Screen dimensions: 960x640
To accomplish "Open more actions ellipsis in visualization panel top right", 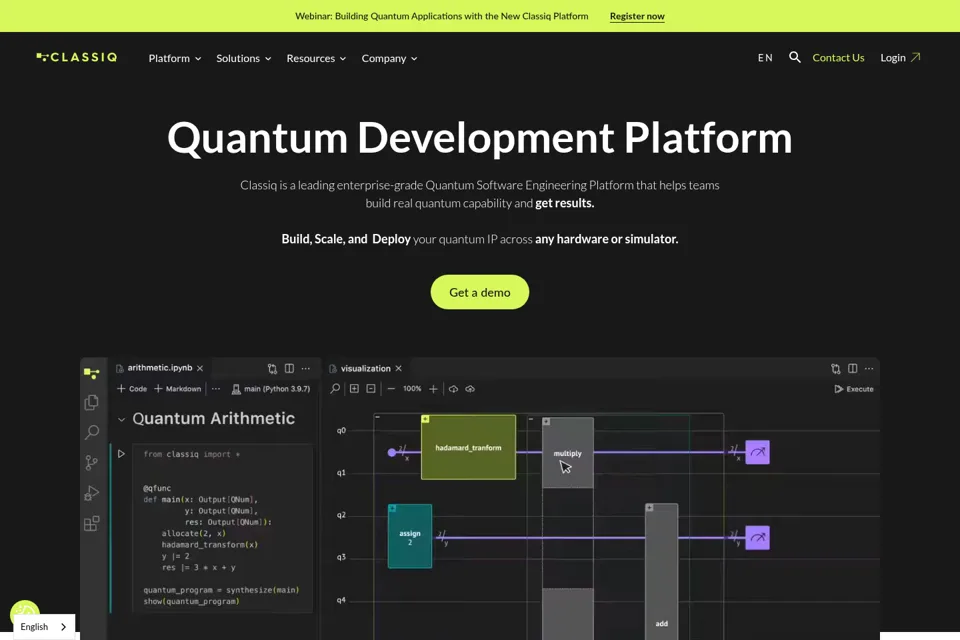I will pos(869,368).
